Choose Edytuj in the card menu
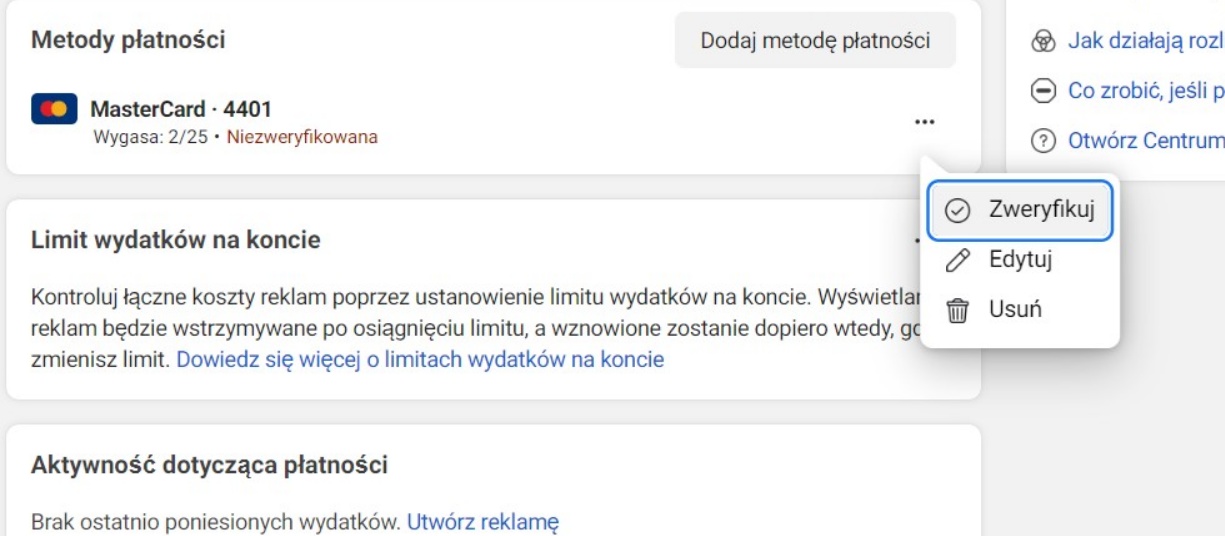The height and width of the screenshot is (536, 1225). coord(1020,261)
